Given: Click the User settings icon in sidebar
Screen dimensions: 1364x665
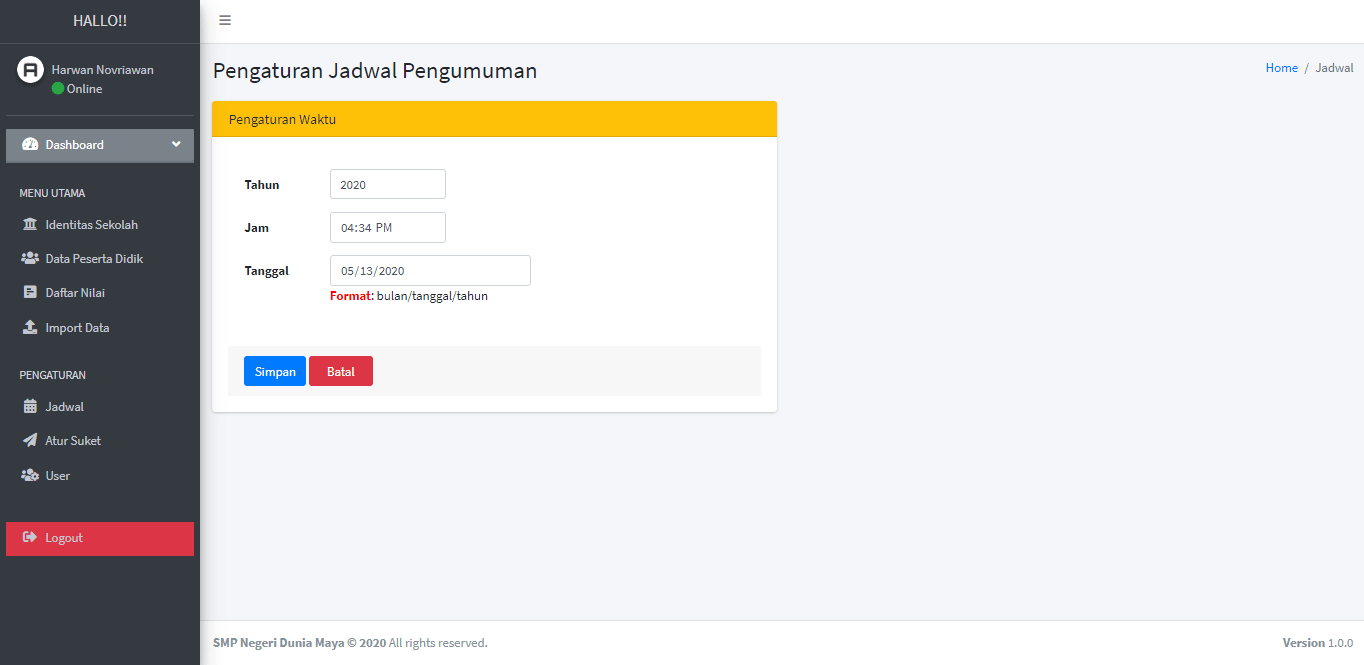Looking at the screenshot, I should pos(30,476).
